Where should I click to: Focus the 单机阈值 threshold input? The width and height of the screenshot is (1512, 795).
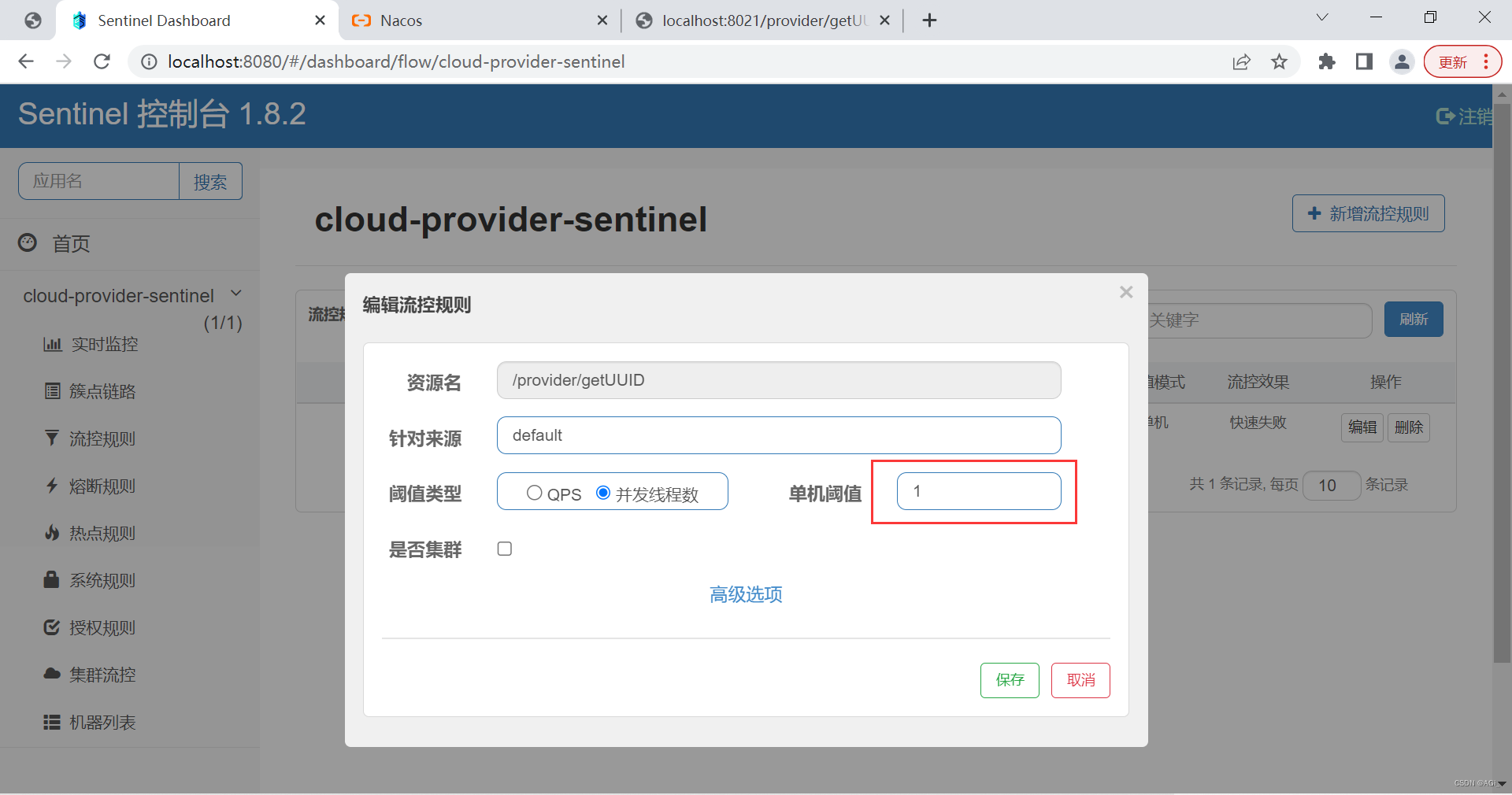tap(979, 491)
